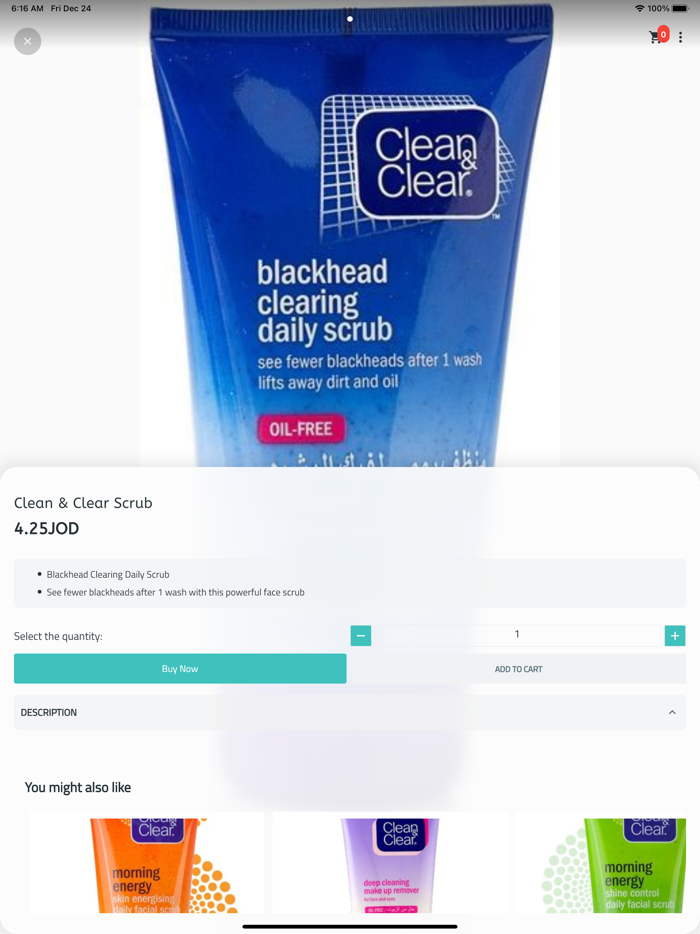Tap the image carousel page indicator dot

click(350, 19)
